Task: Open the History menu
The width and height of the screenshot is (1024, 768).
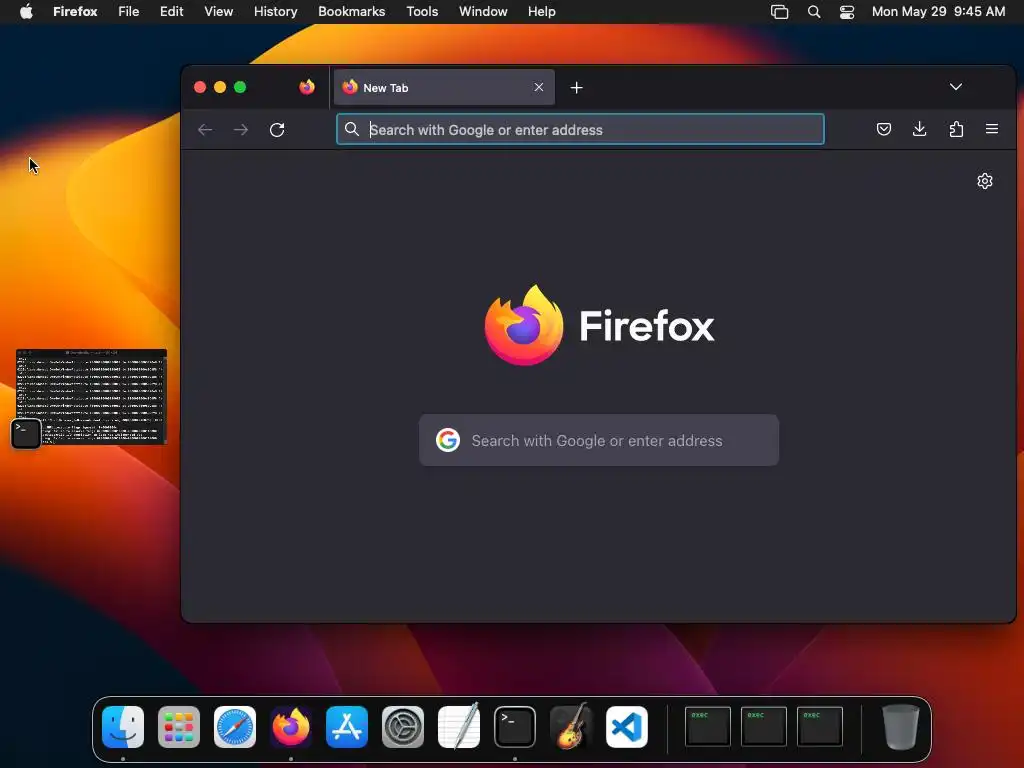Action: point(276,12)
